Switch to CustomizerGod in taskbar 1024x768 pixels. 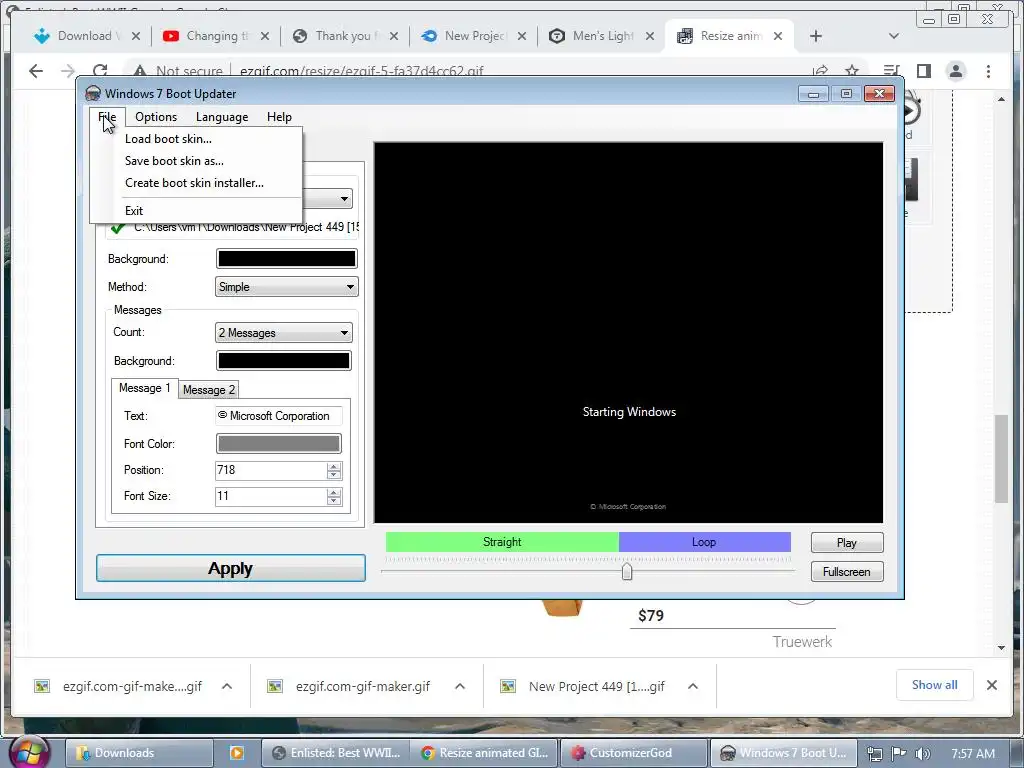click(633, 753)
